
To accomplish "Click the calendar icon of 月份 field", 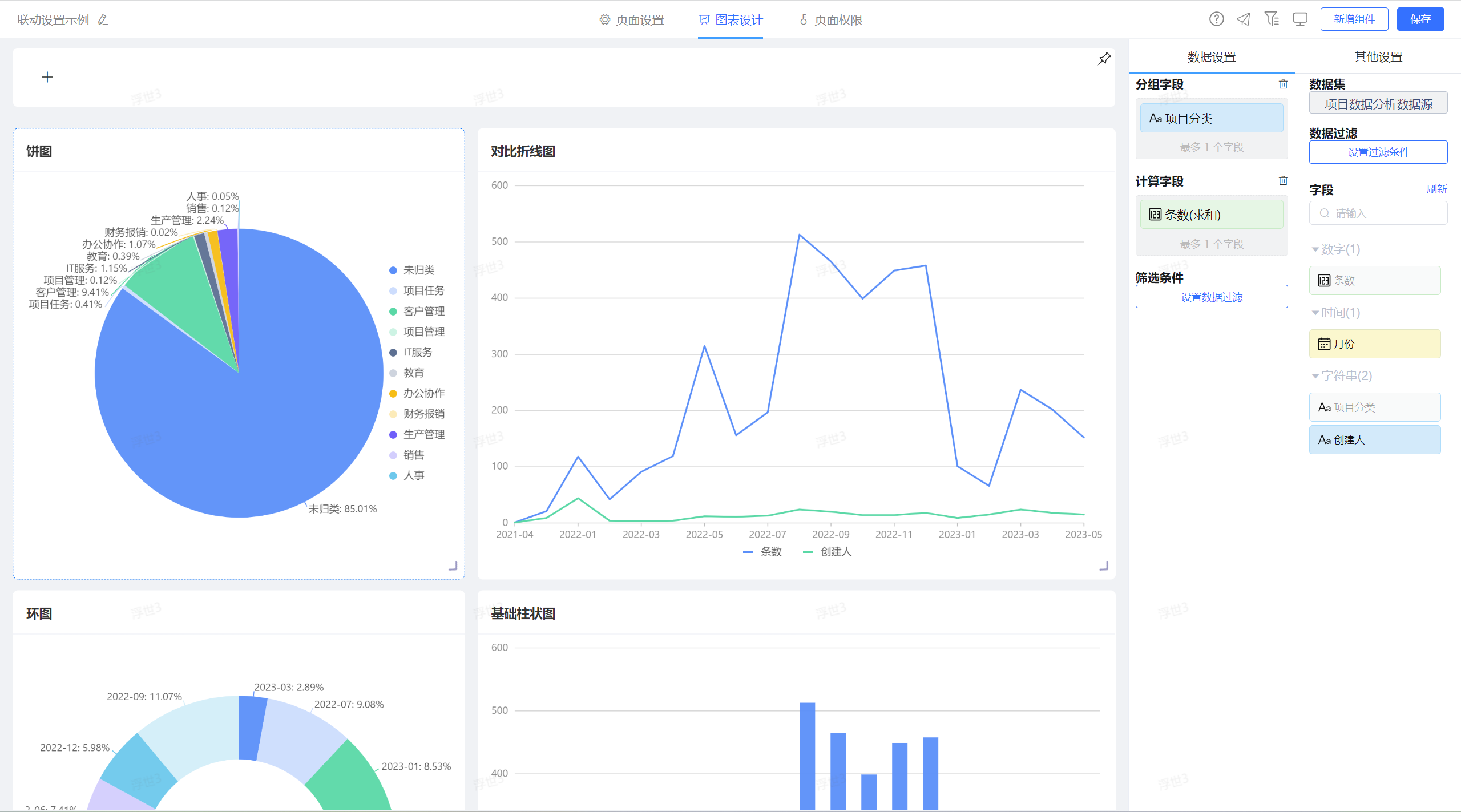I will (1324, 344).
